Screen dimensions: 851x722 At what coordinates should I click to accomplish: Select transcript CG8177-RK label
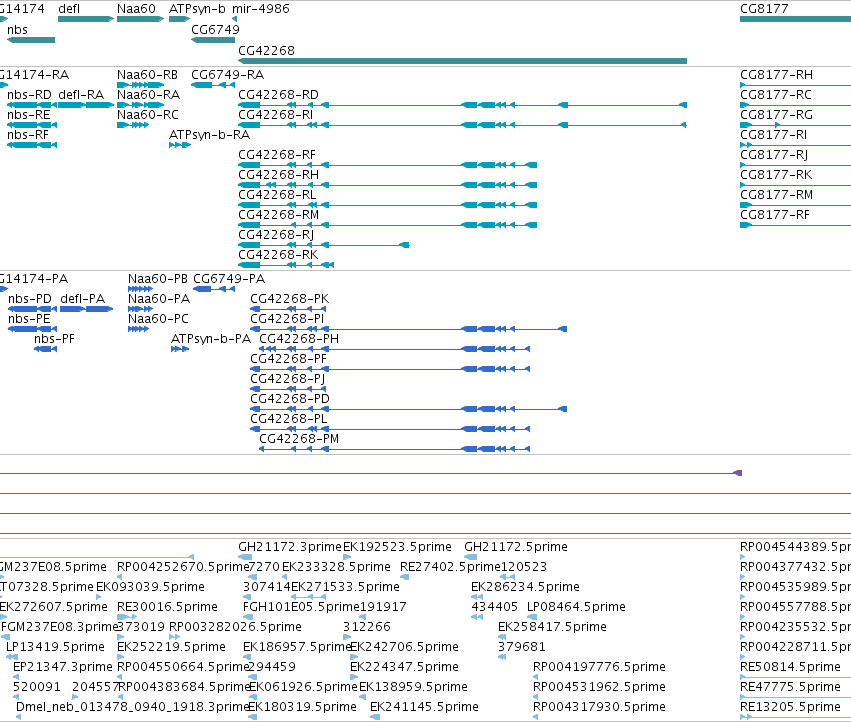[776, 175]
